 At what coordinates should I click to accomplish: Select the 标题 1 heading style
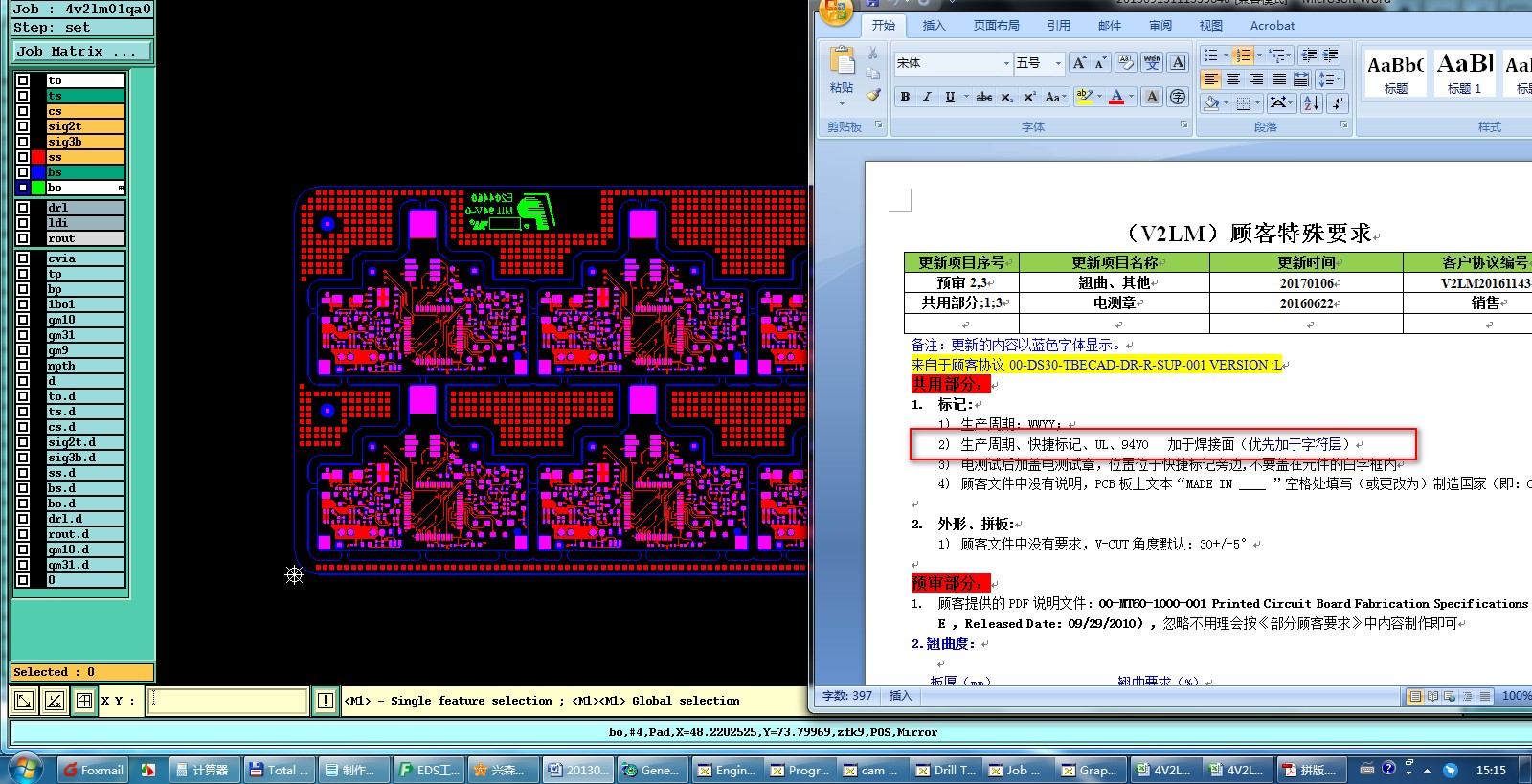tap(1464, 73)
